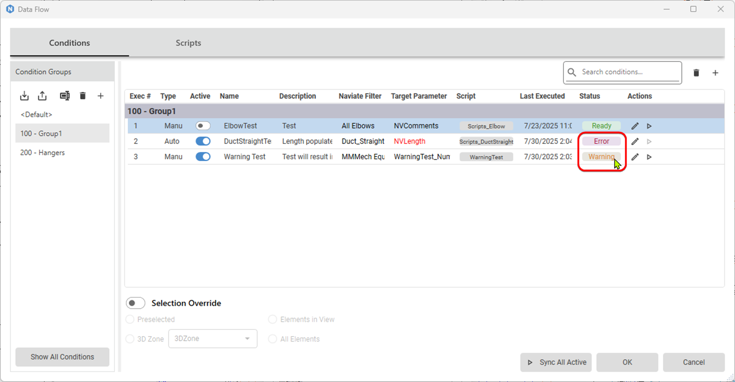Image resolution: width=735 pixels, height=382 pixels.
Task: Click the Description column header
Action: pos(298,96)
